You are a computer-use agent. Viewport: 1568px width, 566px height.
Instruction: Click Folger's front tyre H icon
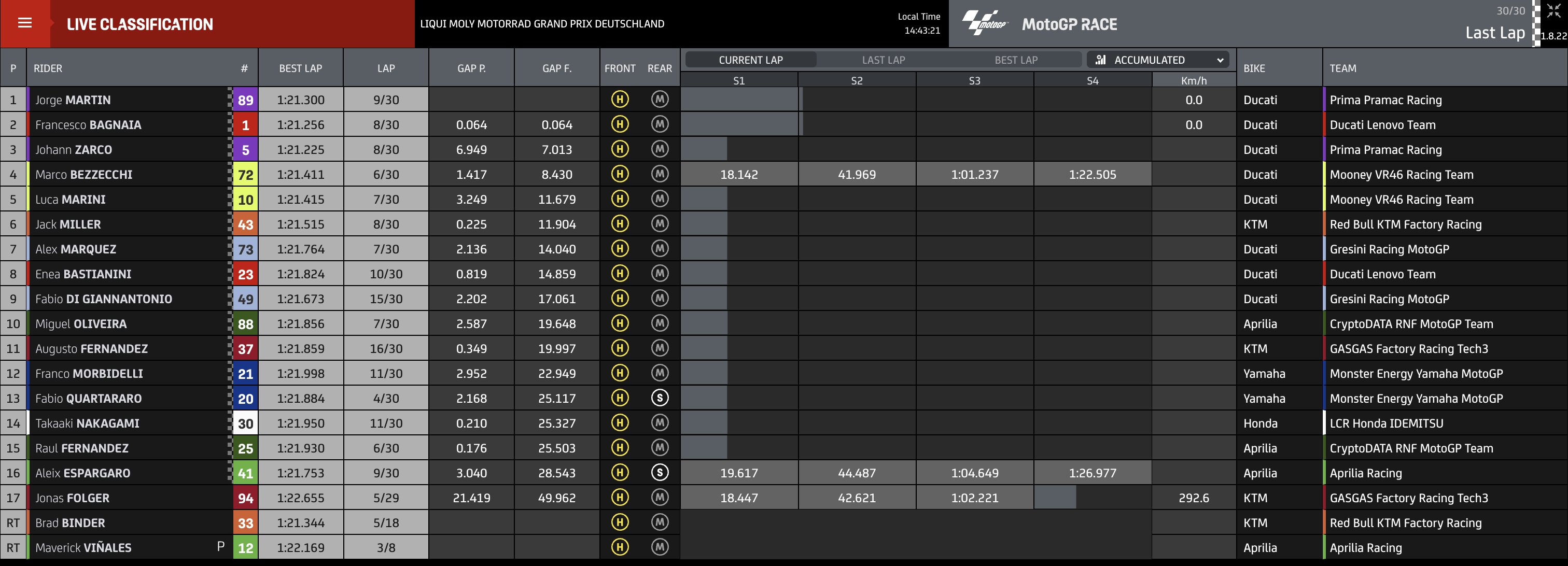(620, 497)
